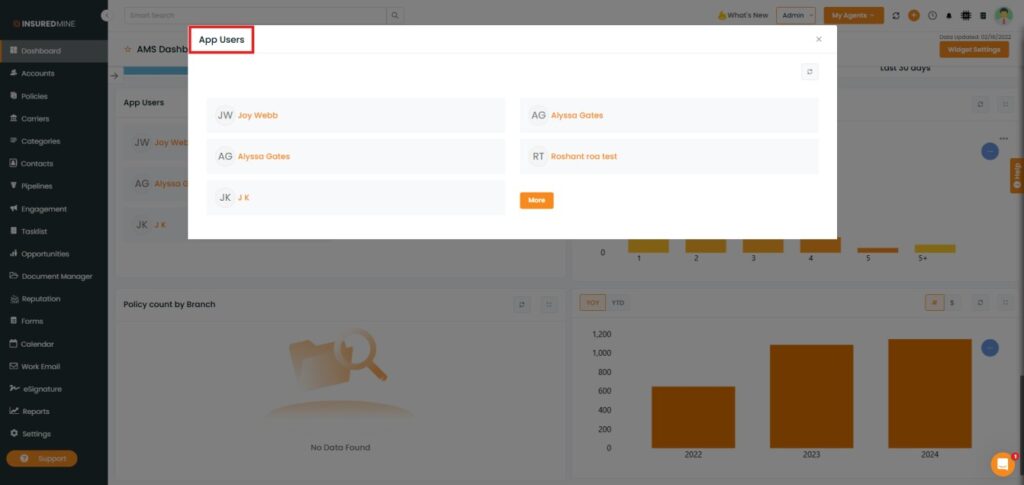Open Document Manager from sidebar
1024x485 pixels.
[56, 276]
